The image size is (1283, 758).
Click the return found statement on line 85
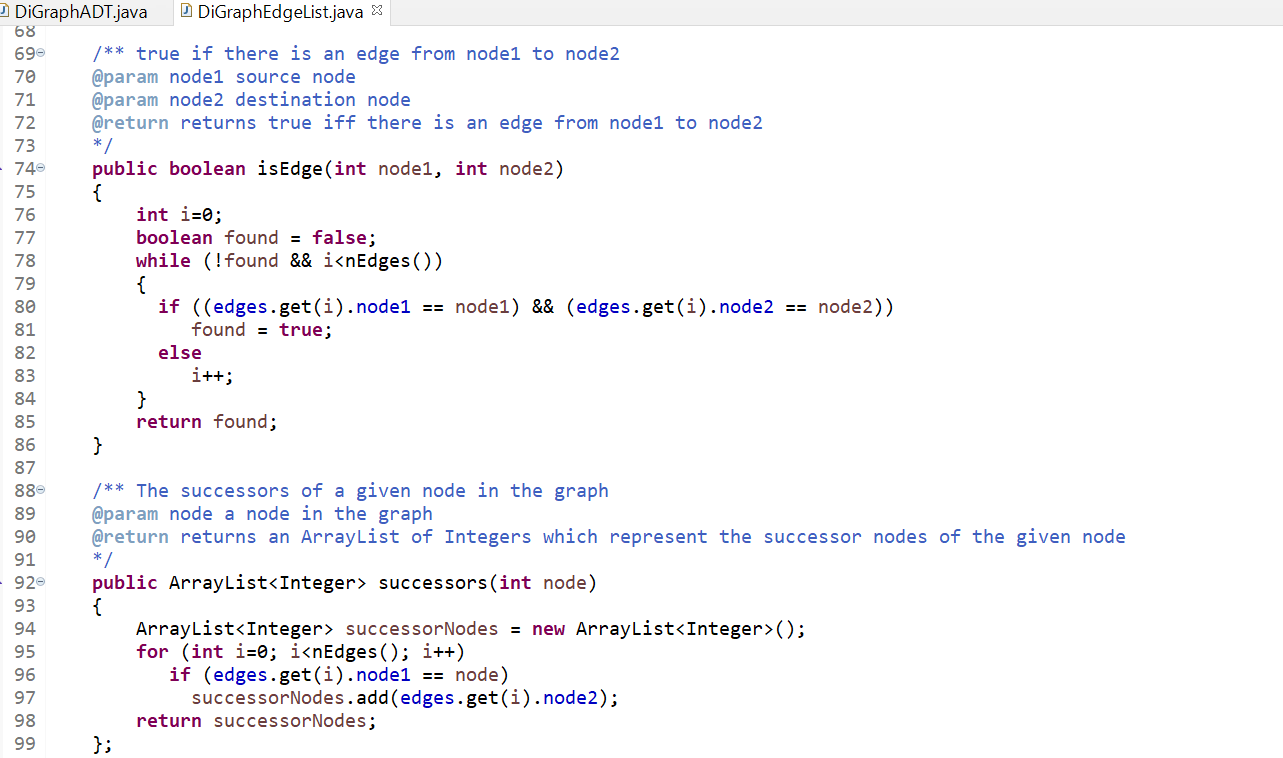point(205,421)
